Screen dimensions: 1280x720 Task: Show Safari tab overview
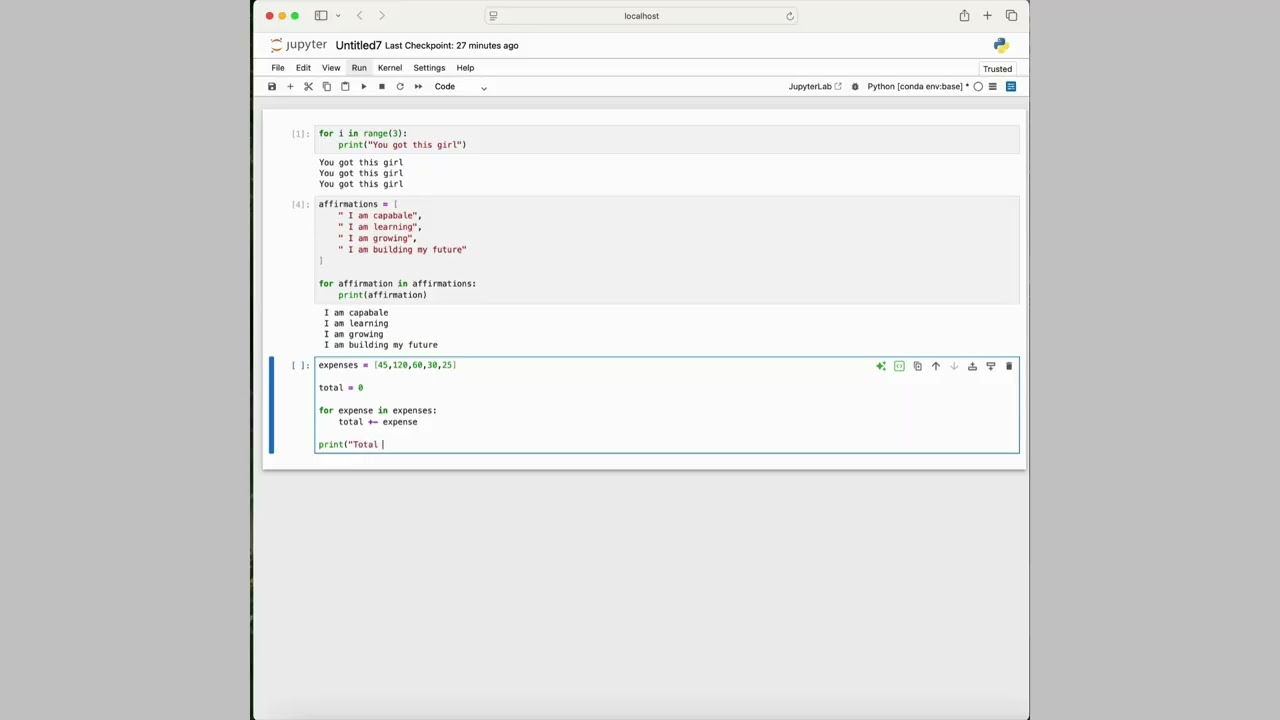pos(1011,16)
